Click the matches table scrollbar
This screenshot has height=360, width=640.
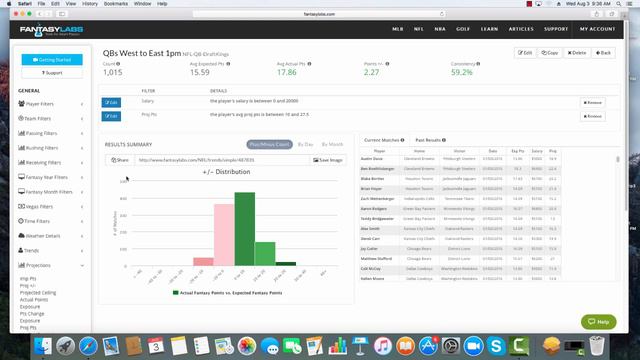pyautogui.click(x=618, y=159)
